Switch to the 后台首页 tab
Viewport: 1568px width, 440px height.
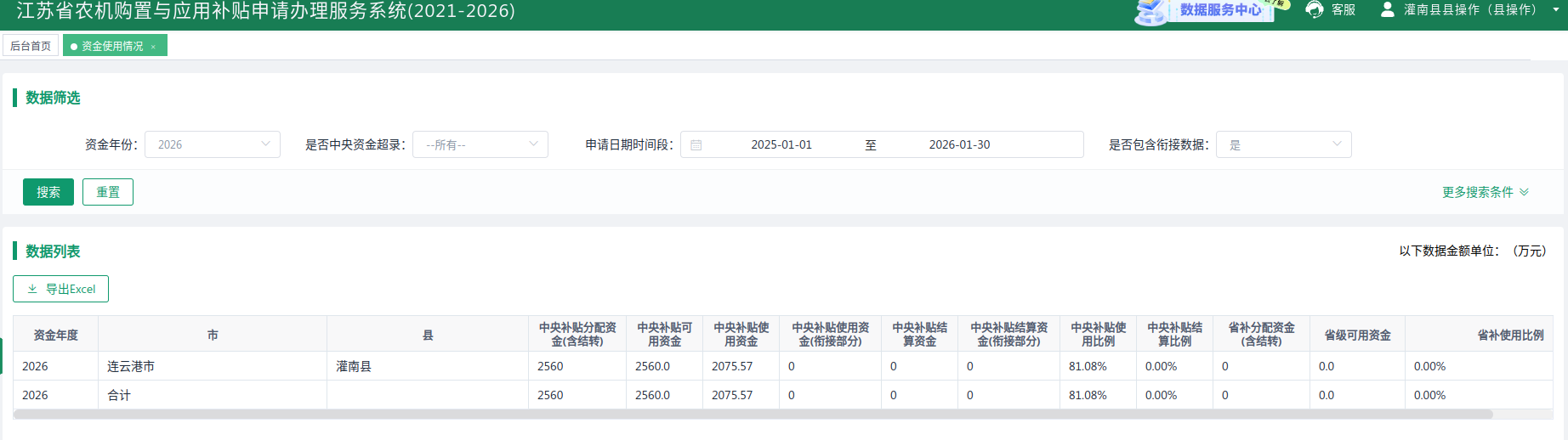31,46
